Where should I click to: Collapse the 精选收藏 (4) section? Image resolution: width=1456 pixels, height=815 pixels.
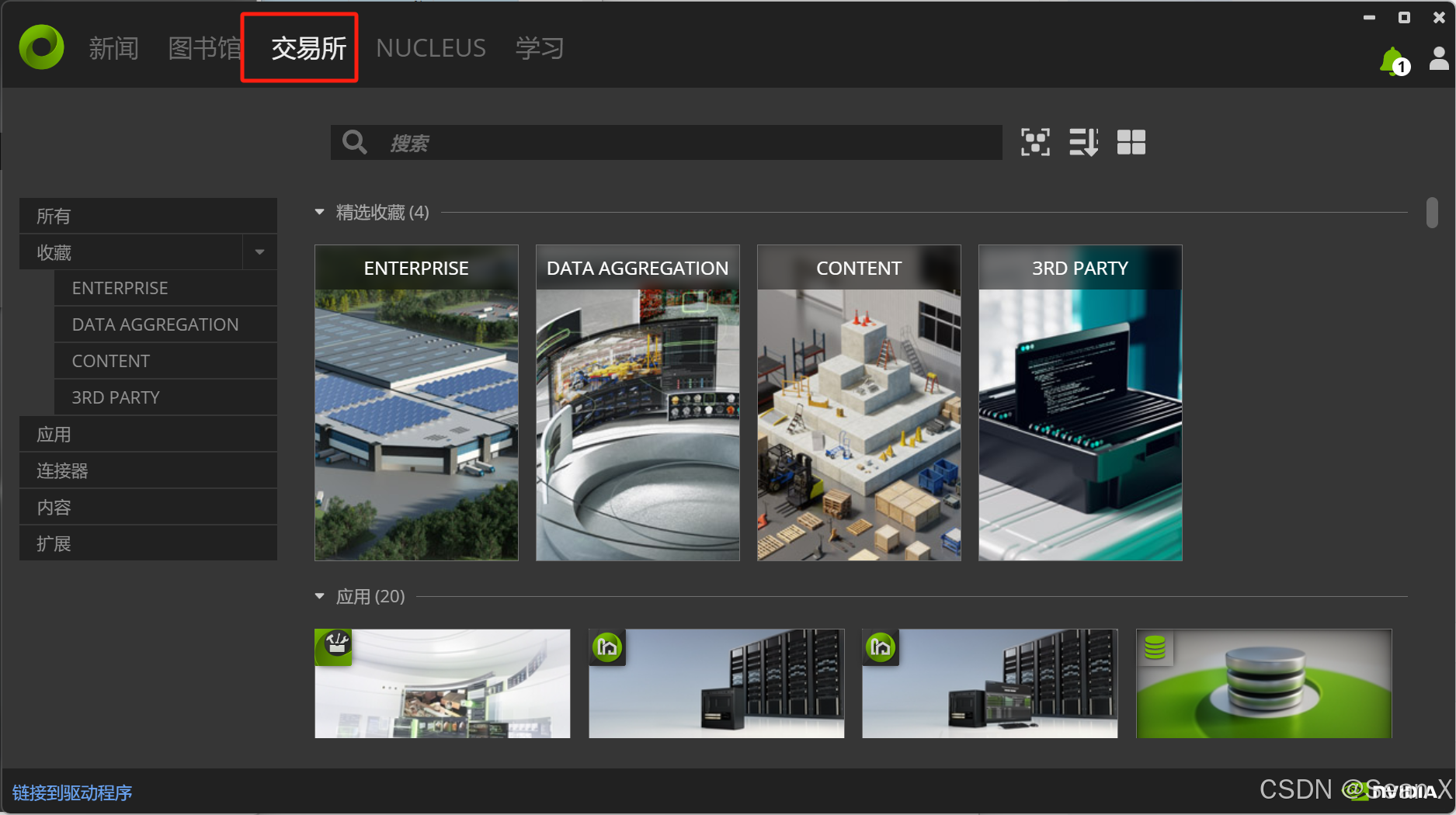319,212
